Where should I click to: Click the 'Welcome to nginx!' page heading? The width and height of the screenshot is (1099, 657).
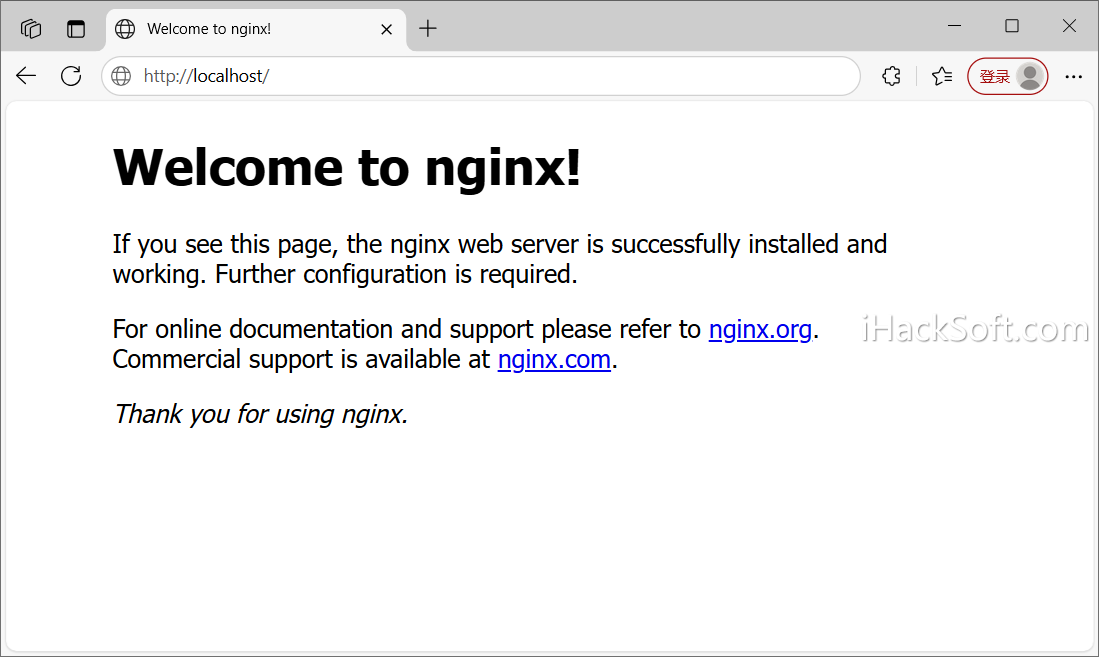coord(347,168)
